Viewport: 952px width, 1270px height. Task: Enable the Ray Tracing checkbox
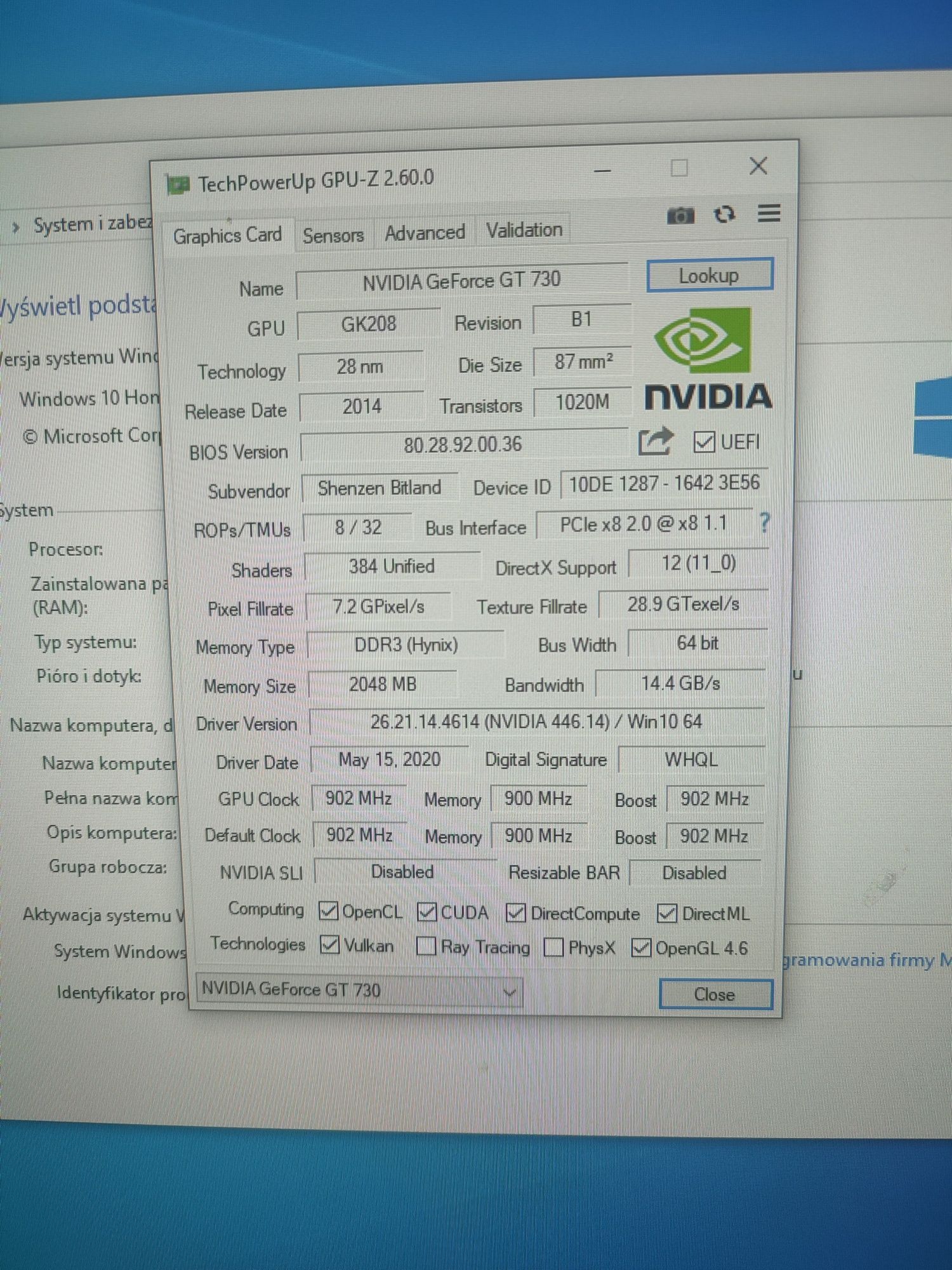425,947
